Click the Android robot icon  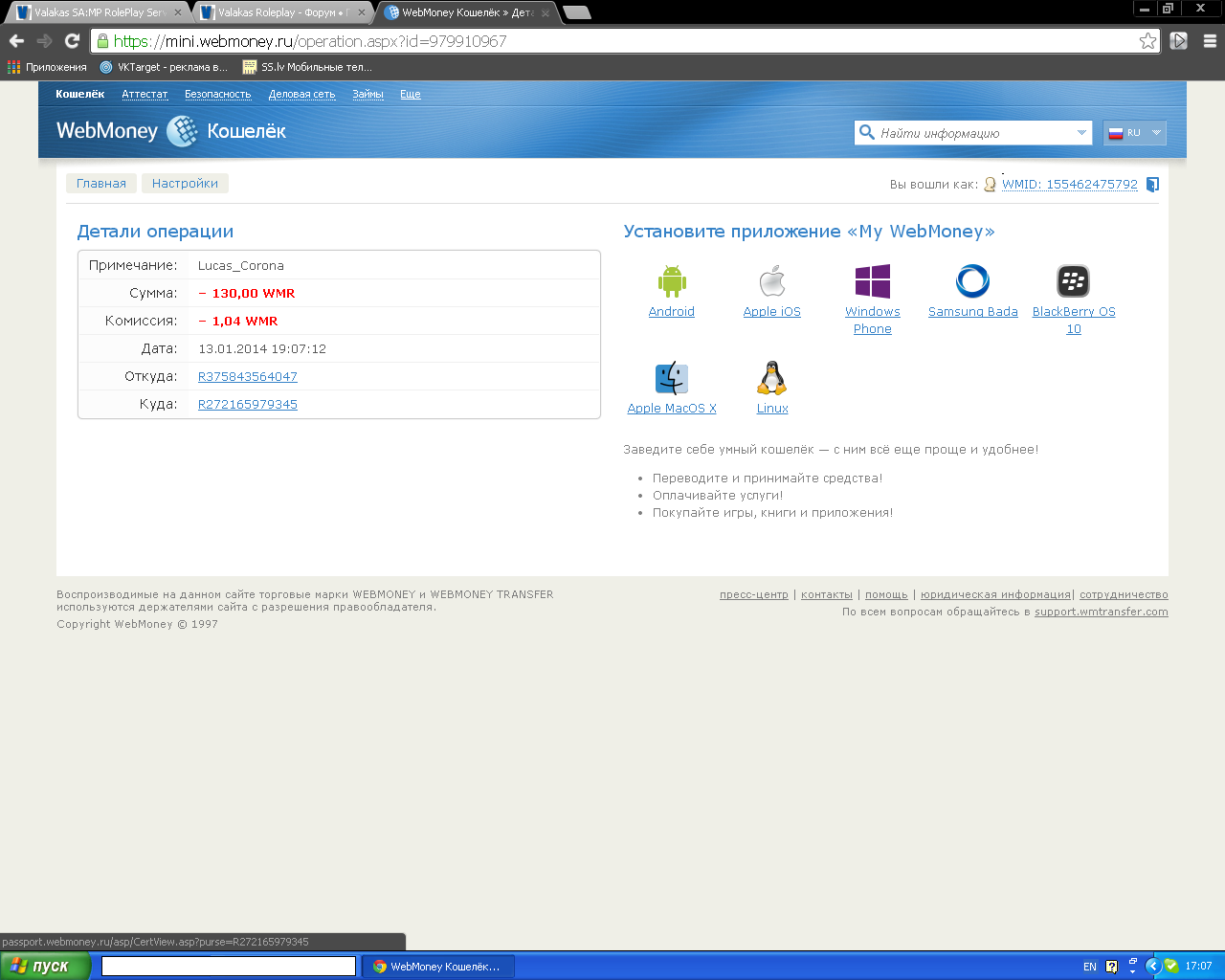(x=672, y=281)
